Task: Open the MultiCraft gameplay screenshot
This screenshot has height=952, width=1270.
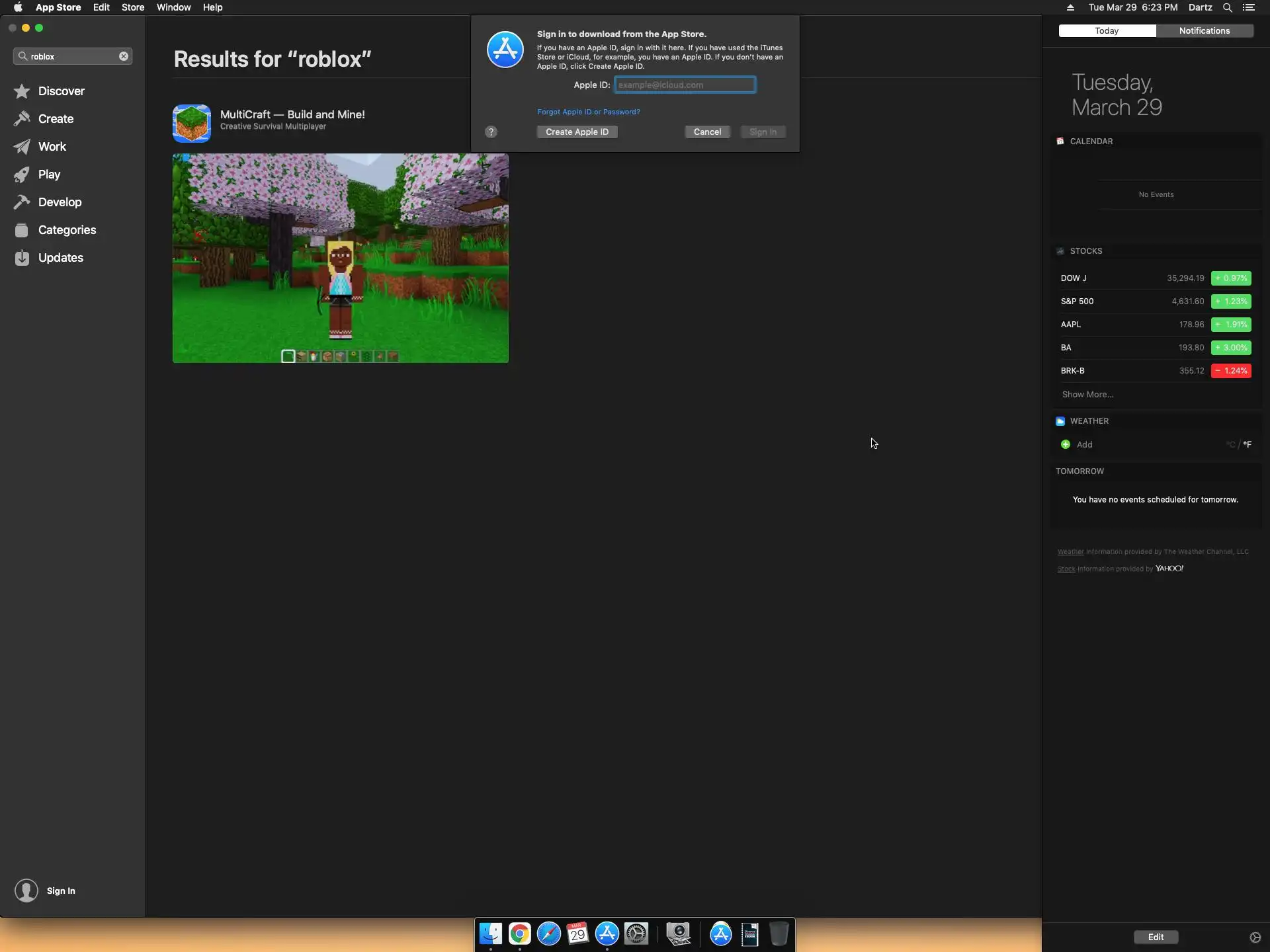Action: pos(341,258)
